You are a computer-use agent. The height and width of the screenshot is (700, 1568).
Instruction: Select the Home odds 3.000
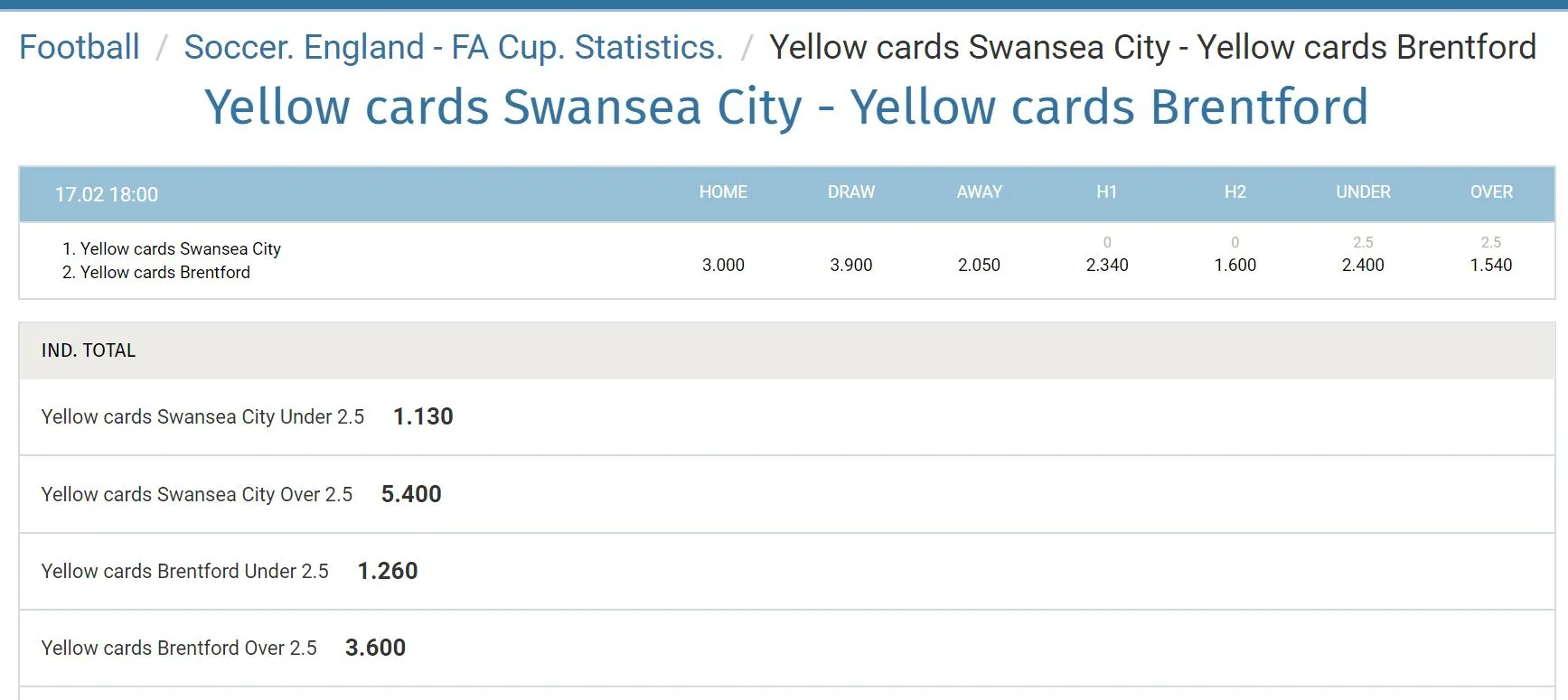coord(723,265)
